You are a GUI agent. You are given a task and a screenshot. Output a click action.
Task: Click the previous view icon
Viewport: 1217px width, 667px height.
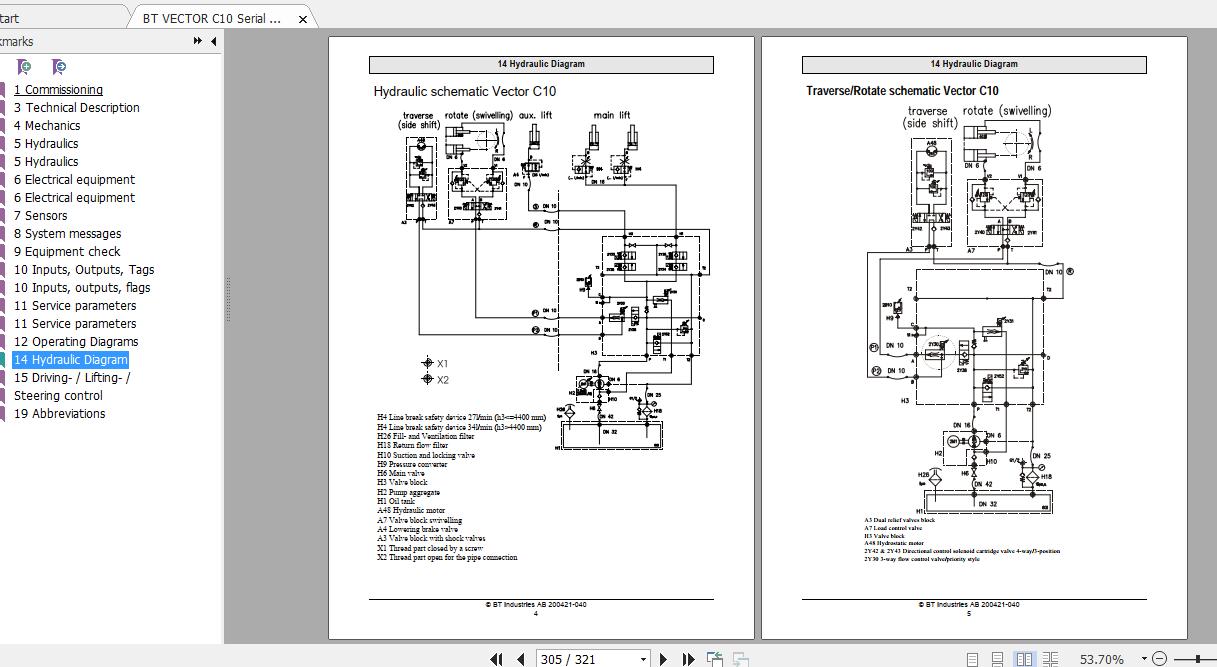point(715,659)
